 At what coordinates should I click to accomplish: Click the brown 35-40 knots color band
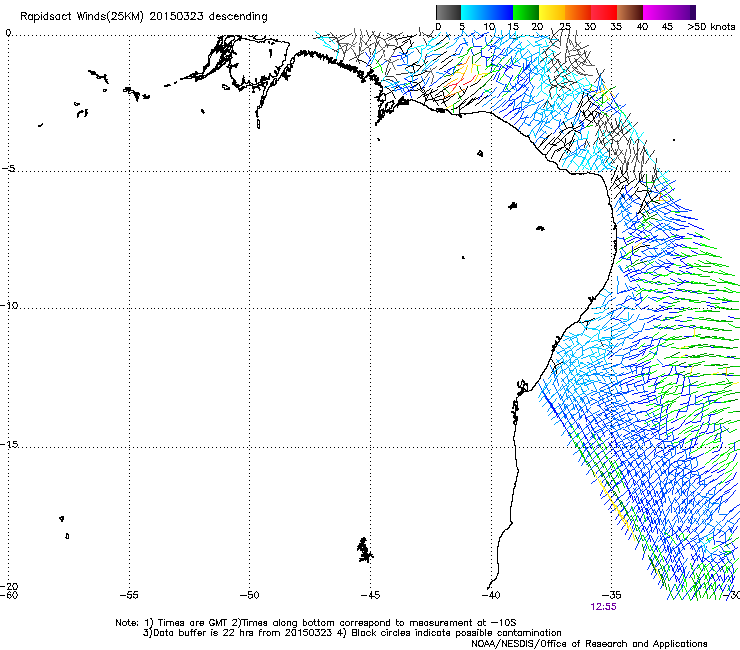(x=630, y=12)
